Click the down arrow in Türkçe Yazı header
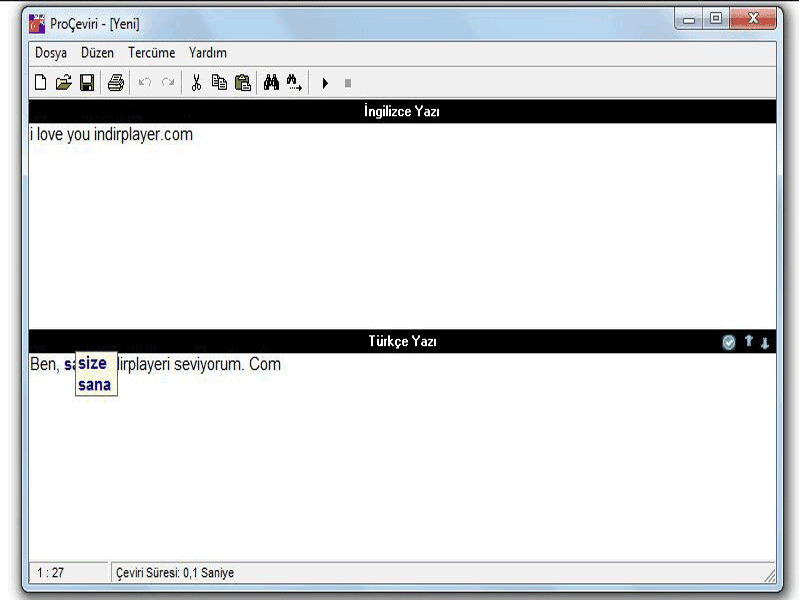800x600 pixels. 765,343
